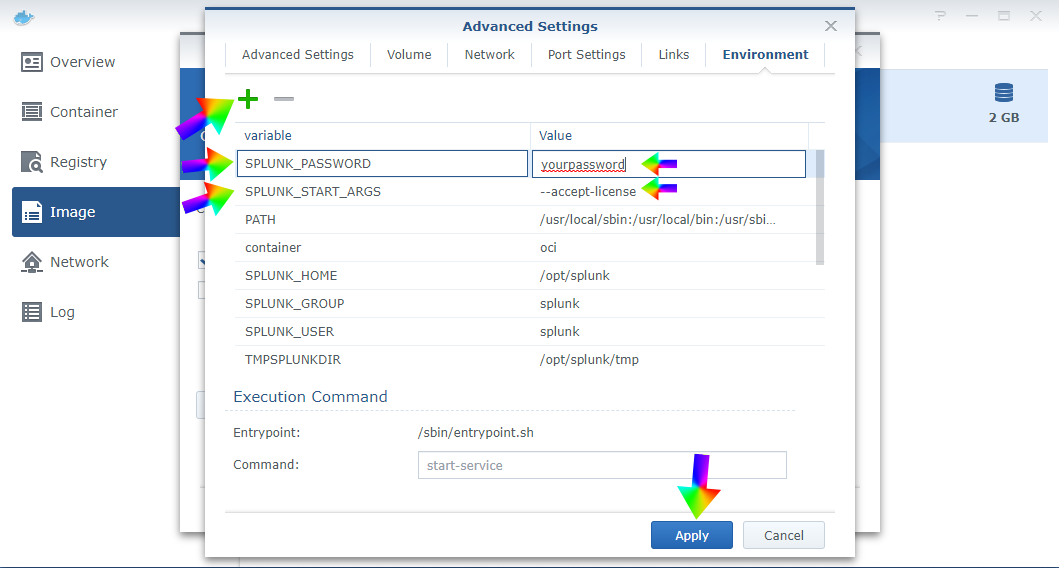The height and width of the screenshot is (568, 1059).
Task: Open Log section in the sidebar
Action: coord(96,312)
